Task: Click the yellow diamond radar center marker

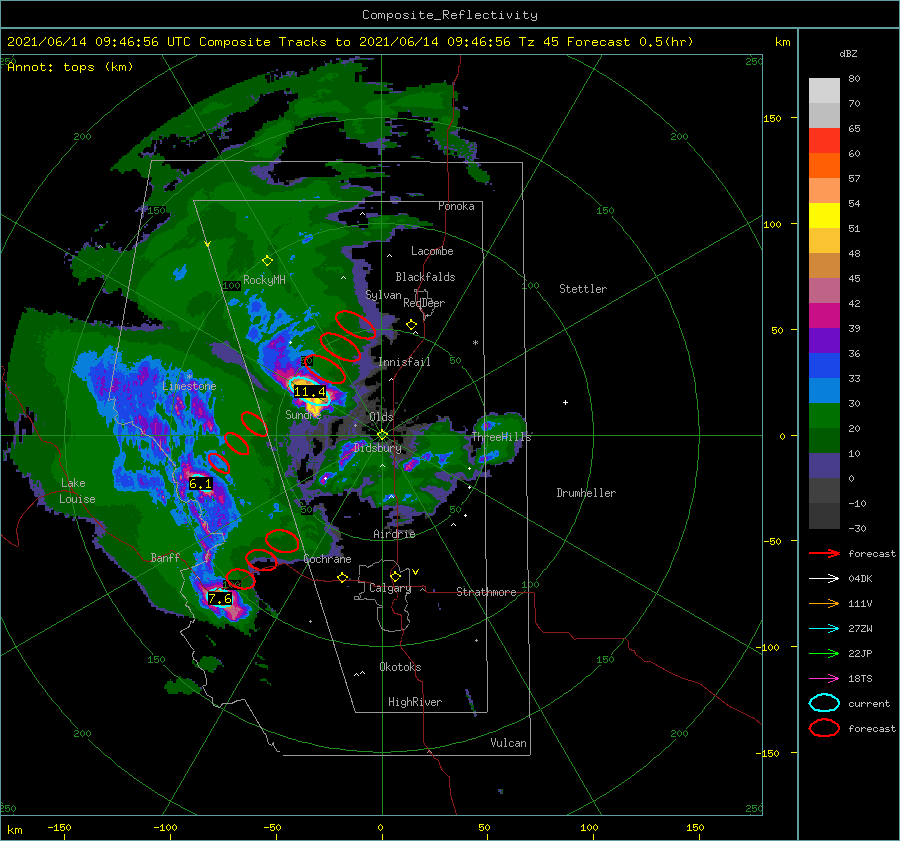Action: (x=382, y=435)
